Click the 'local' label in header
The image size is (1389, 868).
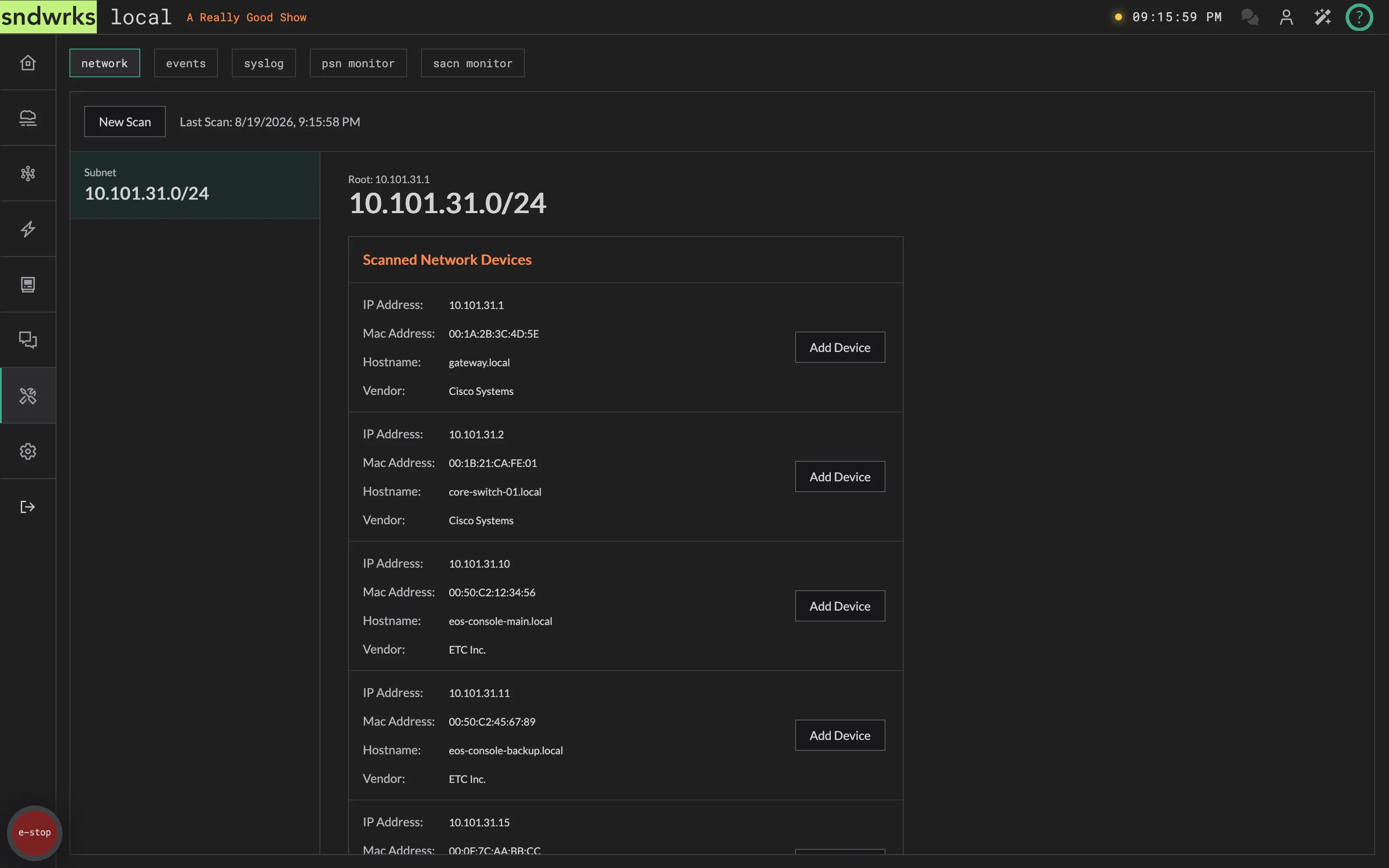coord(141,17)
